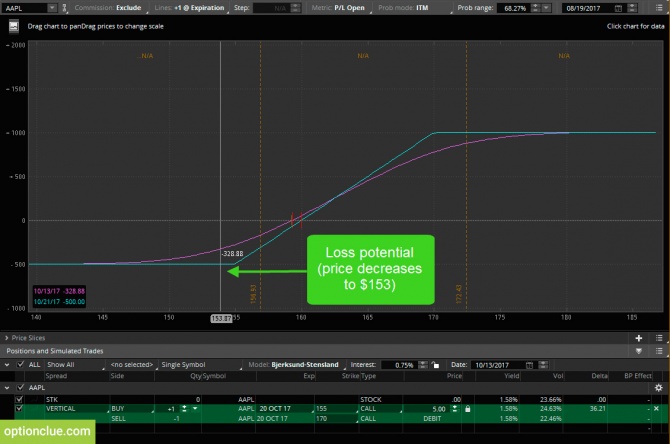Image resolution: width=670 pixels, height=444 pixels.
Task: Open the CALL type dropdown in BUY row
Action: [381, 409]
